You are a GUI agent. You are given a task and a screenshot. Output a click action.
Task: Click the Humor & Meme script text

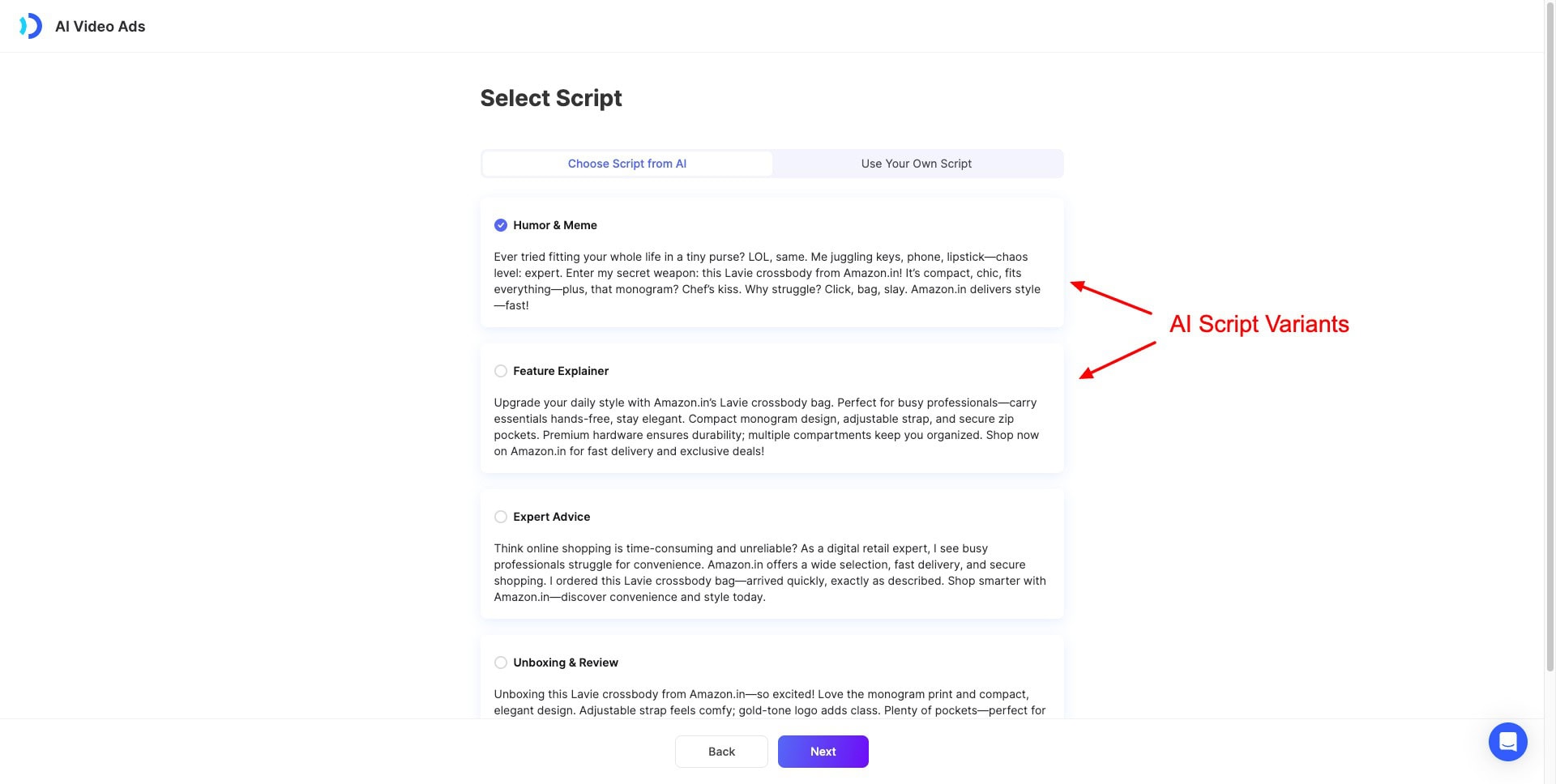(x=767, y=281)
